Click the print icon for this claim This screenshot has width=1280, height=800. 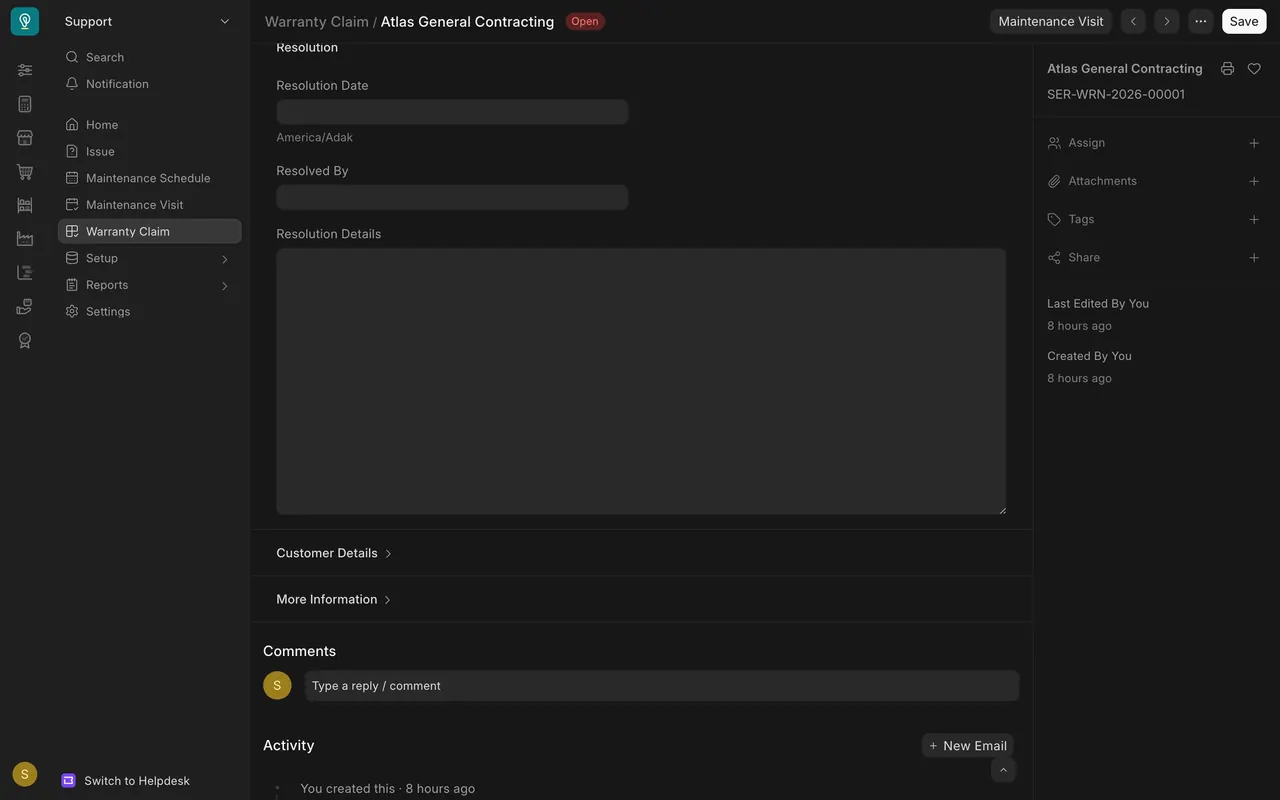(x=1227, y=69)
